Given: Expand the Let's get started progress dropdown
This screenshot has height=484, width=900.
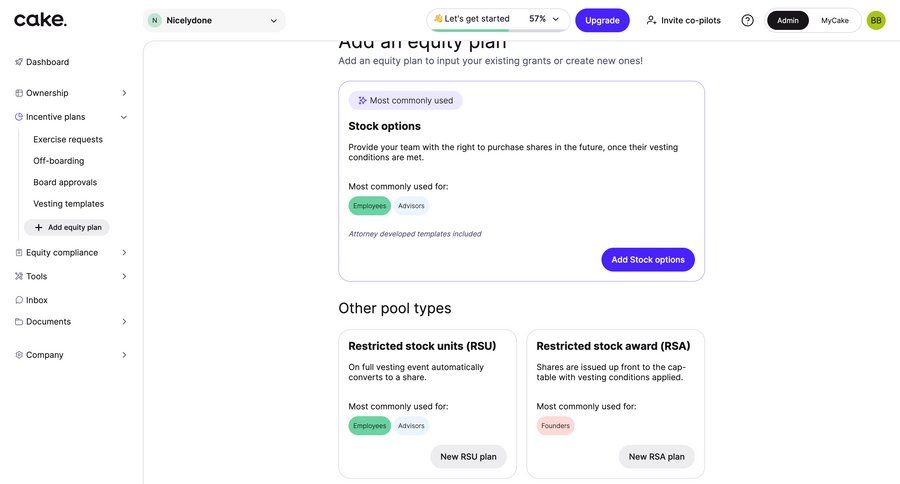Looking at the screenshot, I should coord(556,19).
